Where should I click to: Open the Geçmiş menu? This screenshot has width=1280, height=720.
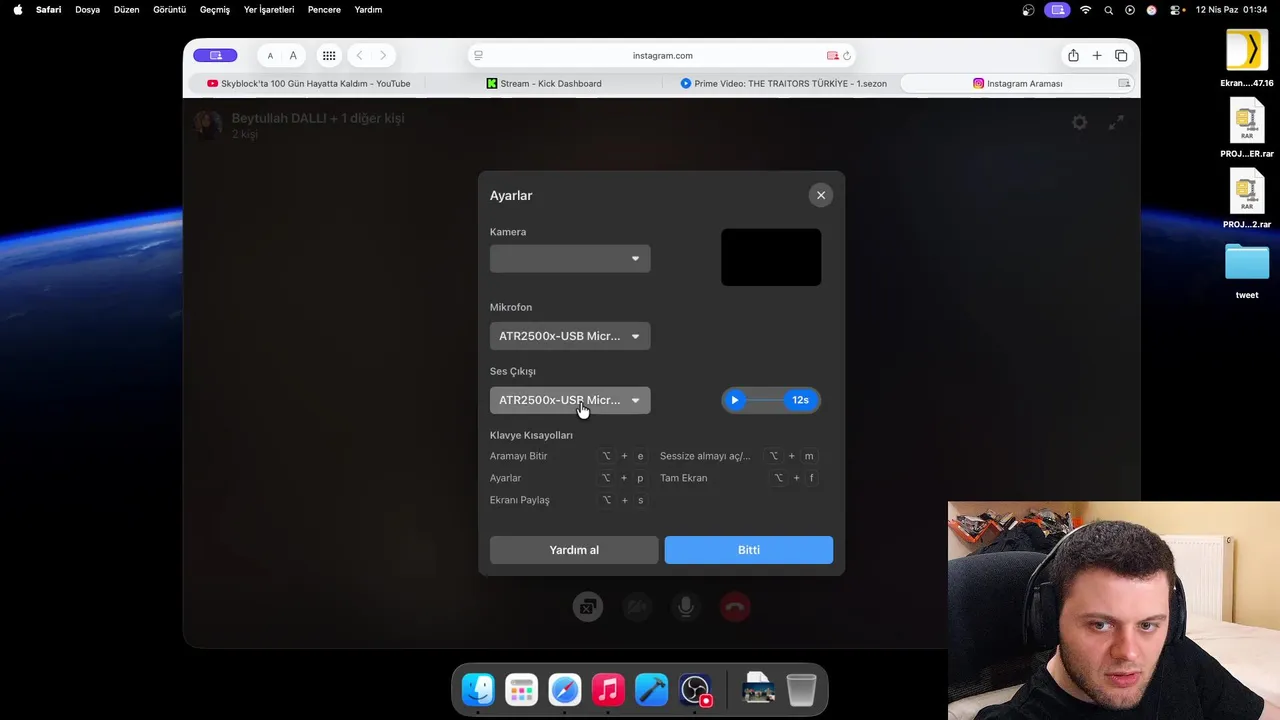[x=215, y=10]
